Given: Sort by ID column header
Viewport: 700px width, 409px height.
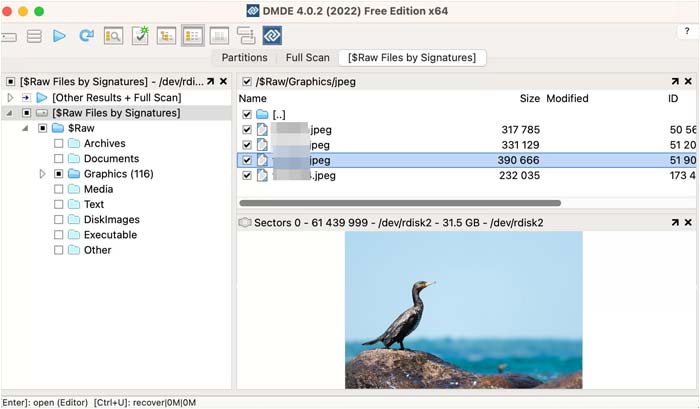Looking at the screenshot, I should coord(673,98).
